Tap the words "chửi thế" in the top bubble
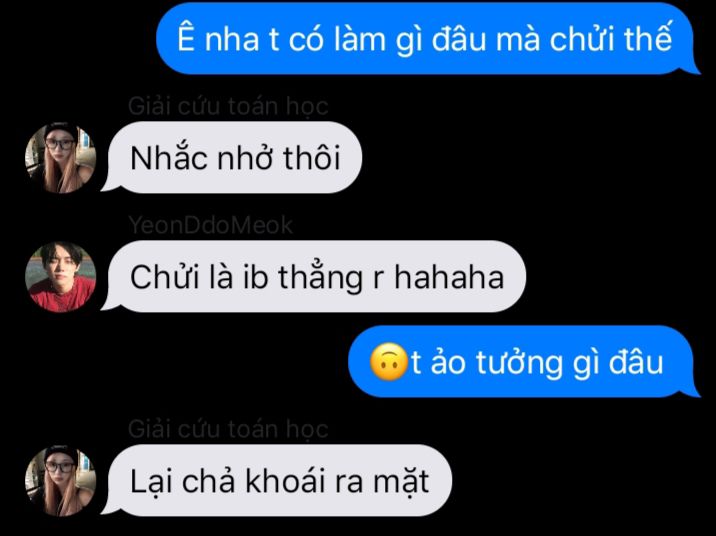The height and width of the screenshot is (536, 716). coord(611,38)
